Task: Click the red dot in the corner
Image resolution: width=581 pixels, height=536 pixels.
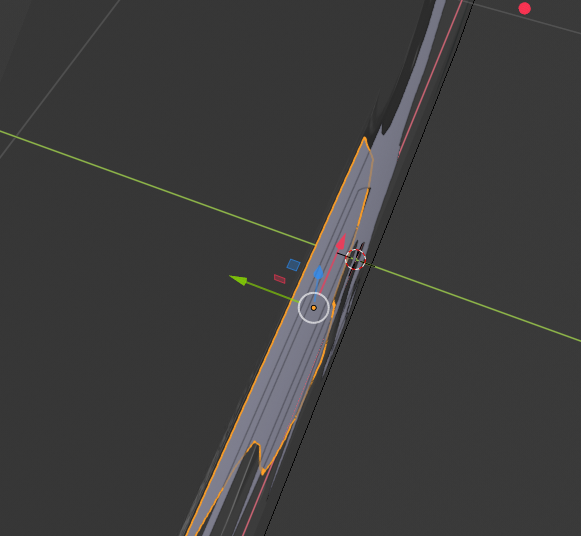Action: 524,9
